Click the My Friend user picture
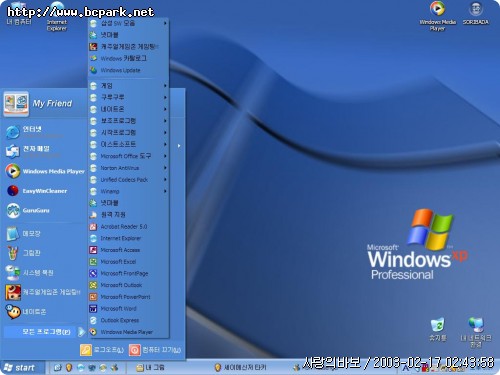Screen dimensions: 500x375 tap(16, 104)
